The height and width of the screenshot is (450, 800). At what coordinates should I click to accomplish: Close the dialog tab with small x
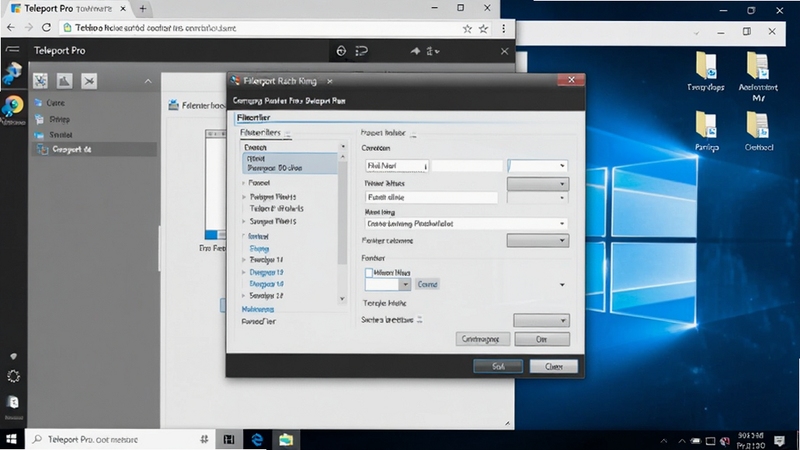(x=330, y=81)
